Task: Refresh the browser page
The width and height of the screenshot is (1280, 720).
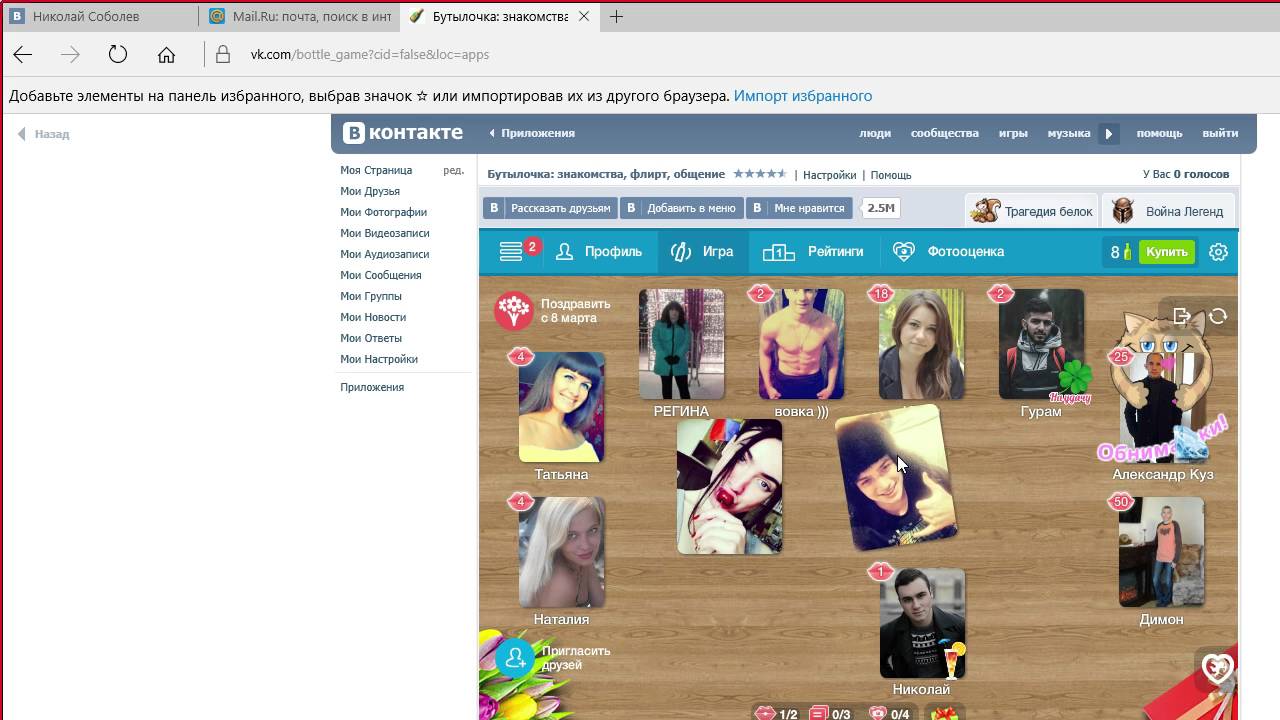Action: pyautogui.click(x=118, y=55)
